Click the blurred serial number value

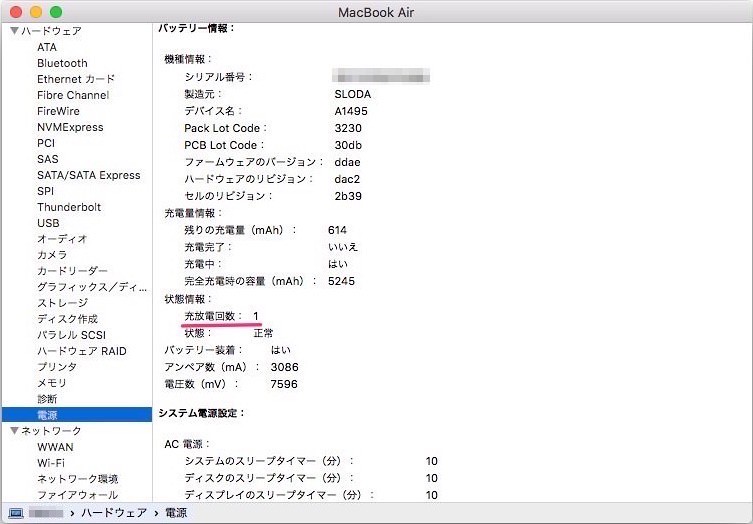coord(381,76)
